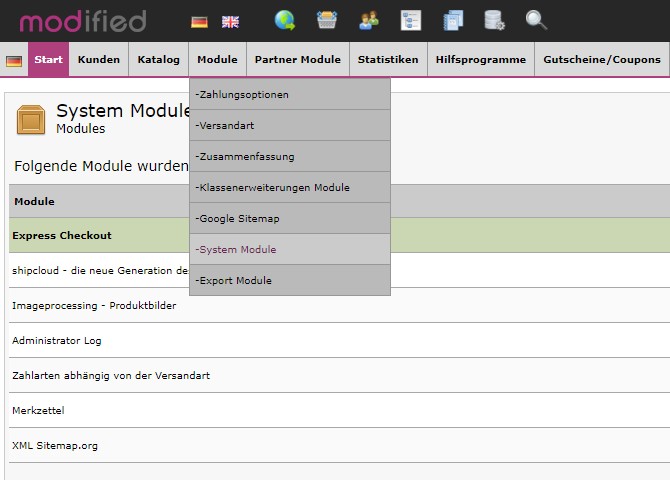Open the Partner Module menu
The image size is (670, 480).
click(x=298, y=59)
